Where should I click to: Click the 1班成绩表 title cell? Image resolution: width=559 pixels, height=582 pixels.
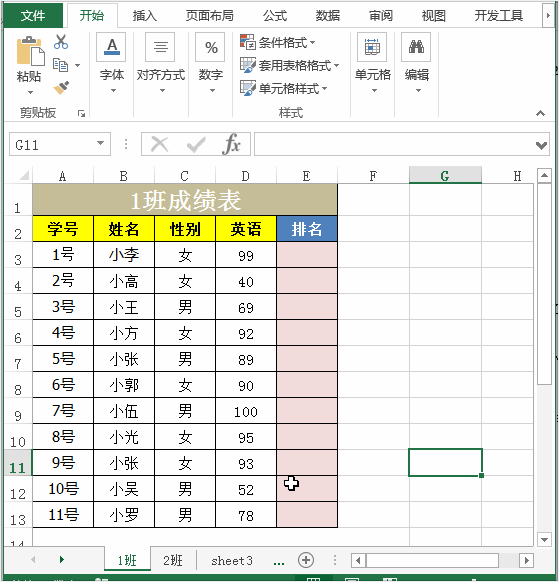(185, 200)
